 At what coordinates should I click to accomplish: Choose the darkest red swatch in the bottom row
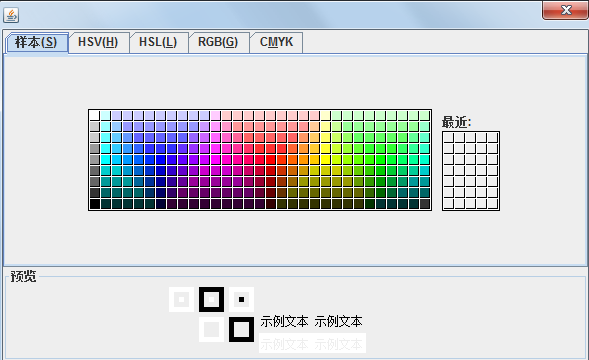pos(270,204)
